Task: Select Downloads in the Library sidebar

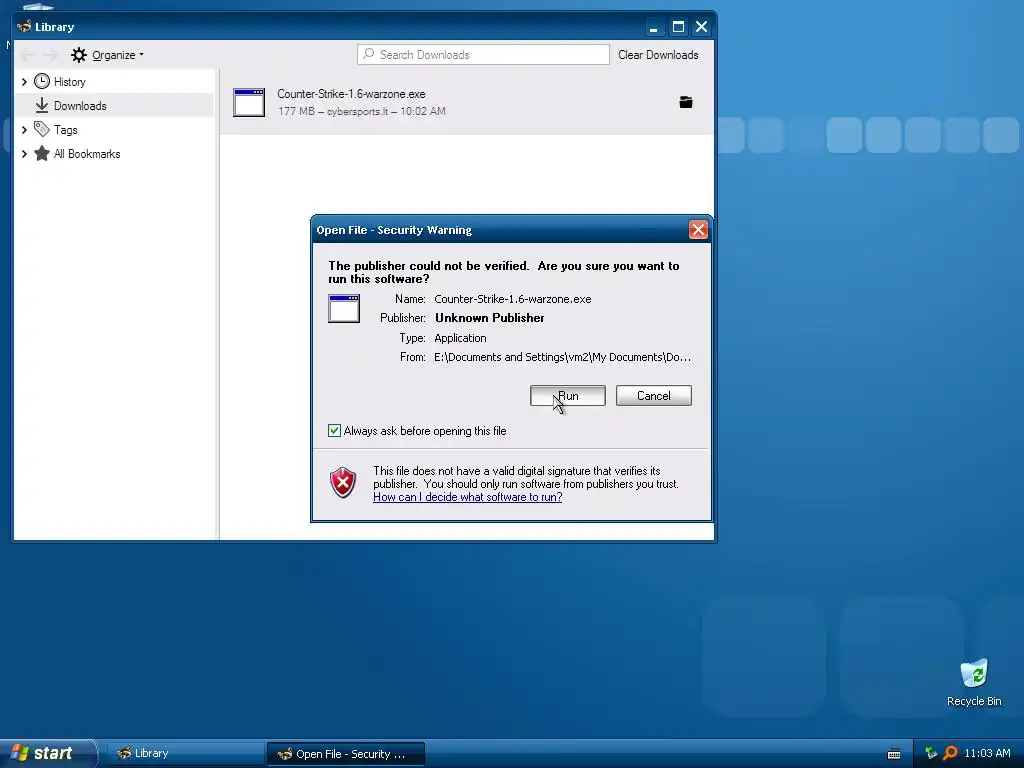Action: pyautogui.click(x=80, y=106)
